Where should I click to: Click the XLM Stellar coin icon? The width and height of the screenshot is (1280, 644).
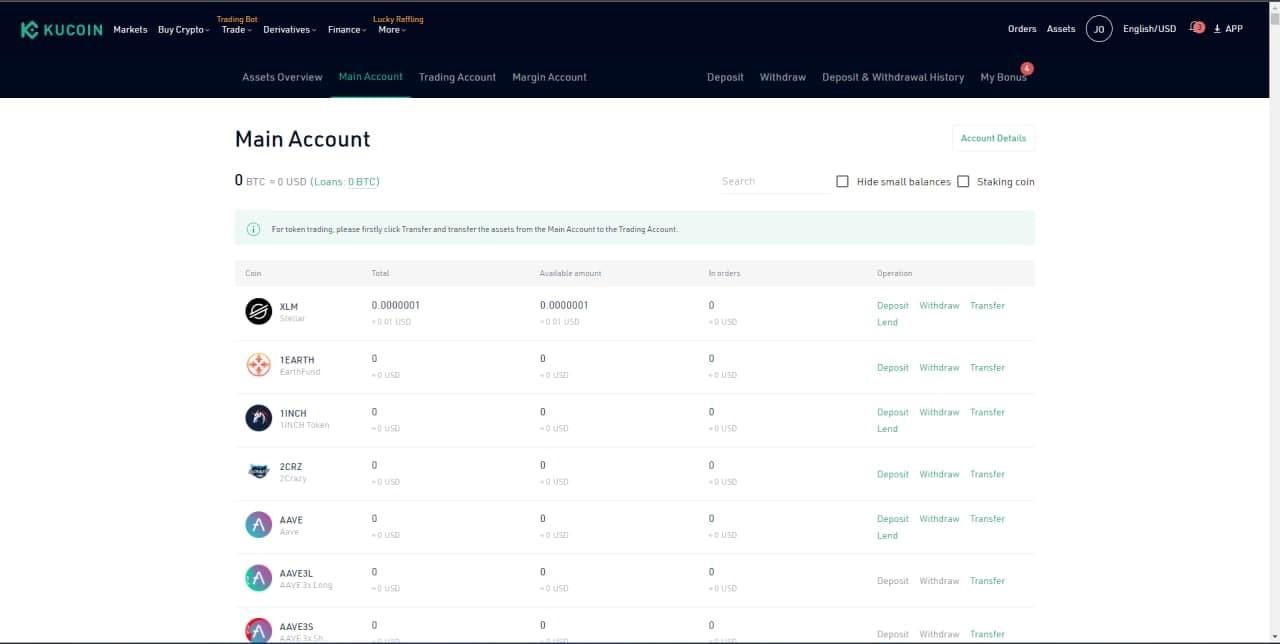click(x=259, y=311)
